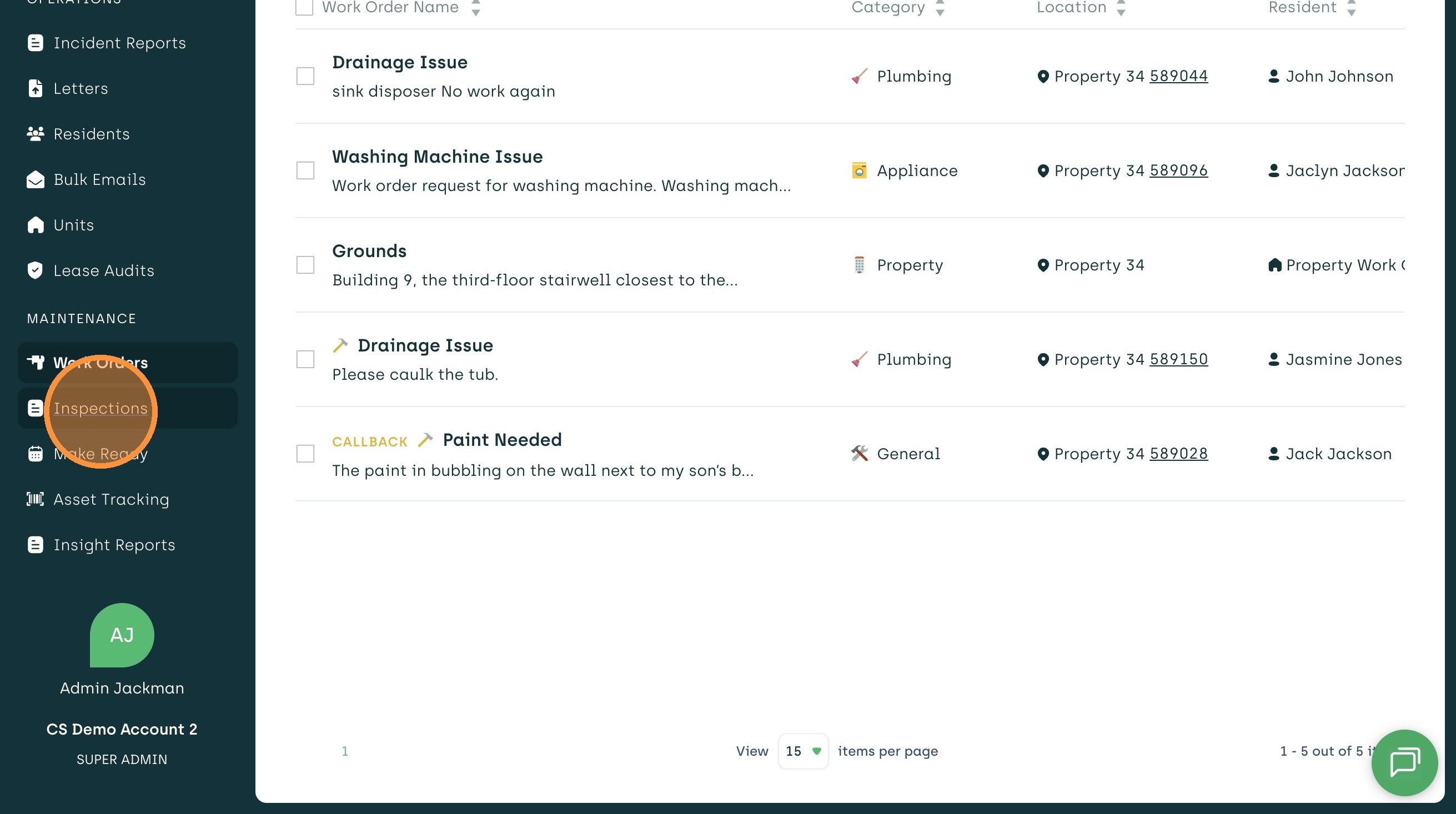The image size is (1456, 814).
Task: Open the chat support bubble icon
Action: (x=1404, y=762)
